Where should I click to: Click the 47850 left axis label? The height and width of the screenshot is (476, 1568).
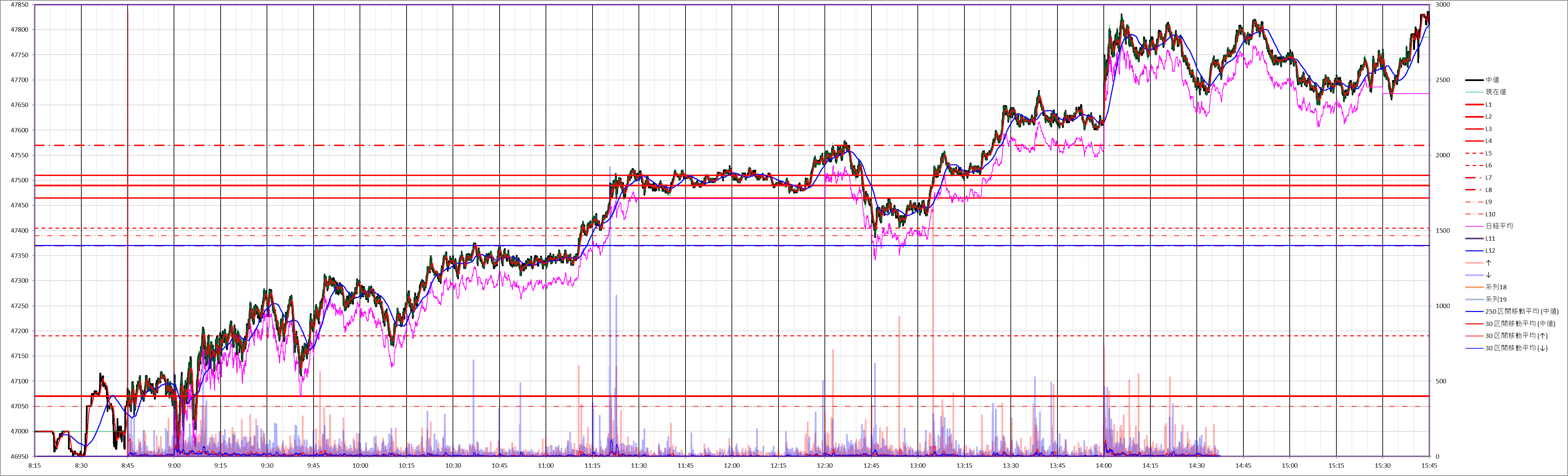click(x=19, y=5)
